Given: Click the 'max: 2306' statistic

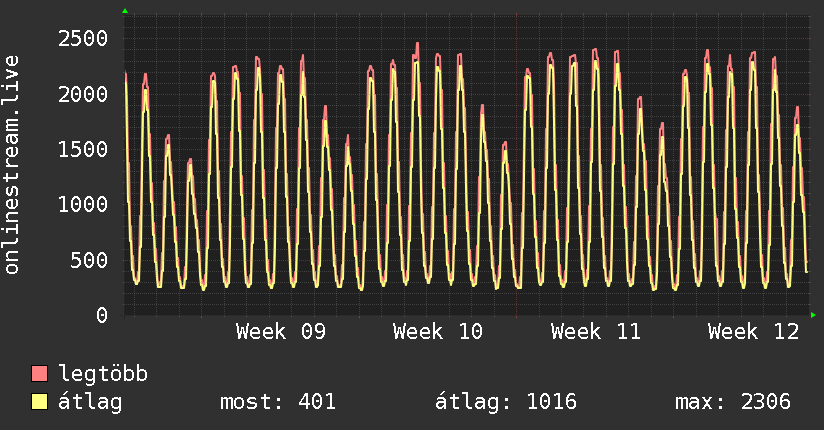Looking at the screenshot, I should [733, 403].
